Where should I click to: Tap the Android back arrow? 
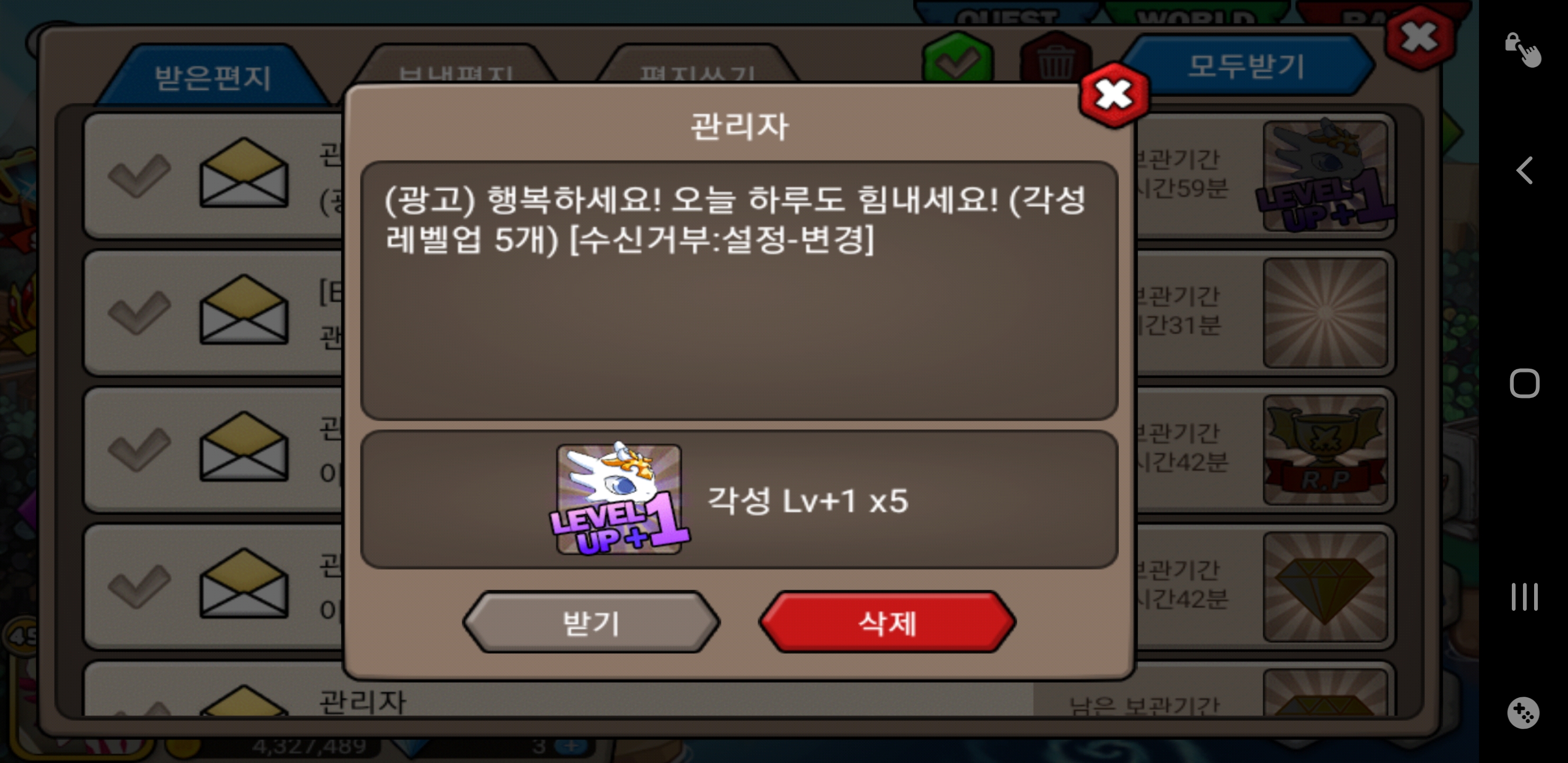point(1524,170)
